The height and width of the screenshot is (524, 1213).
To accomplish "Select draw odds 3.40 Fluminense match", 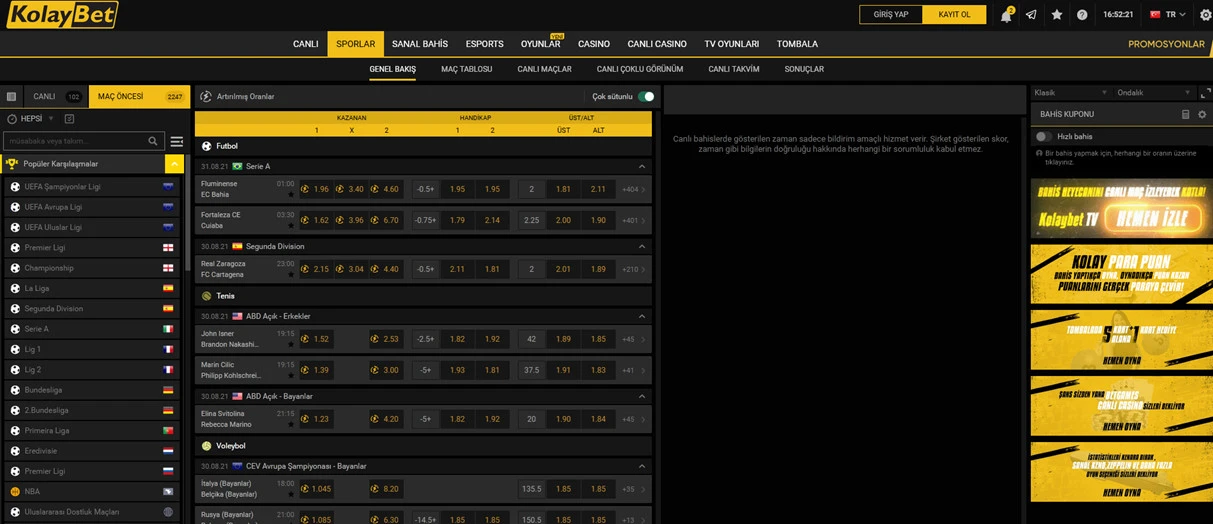I will click(x=350, y=189).
